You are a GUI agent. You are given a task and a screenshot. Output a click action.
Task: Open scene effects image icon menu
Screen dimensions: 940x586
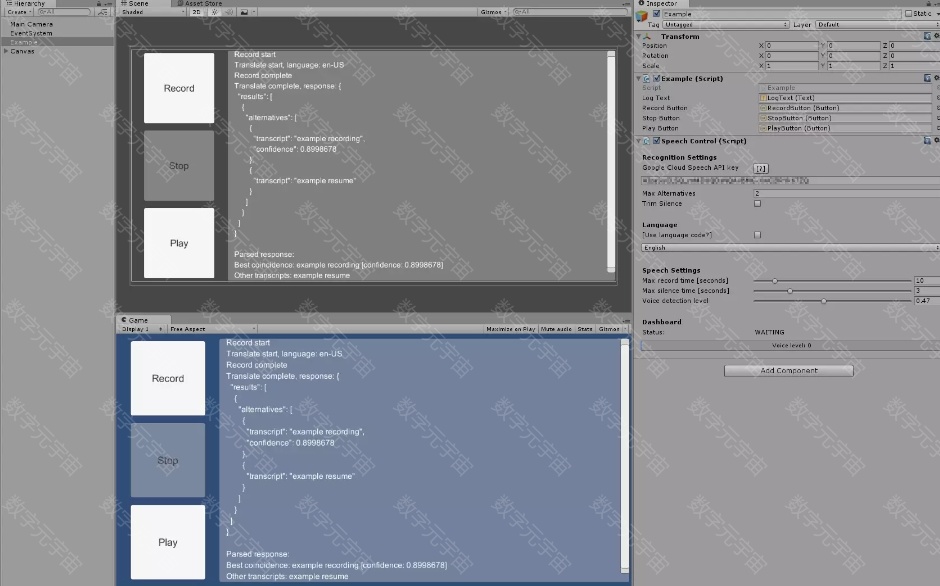(243, 13)
